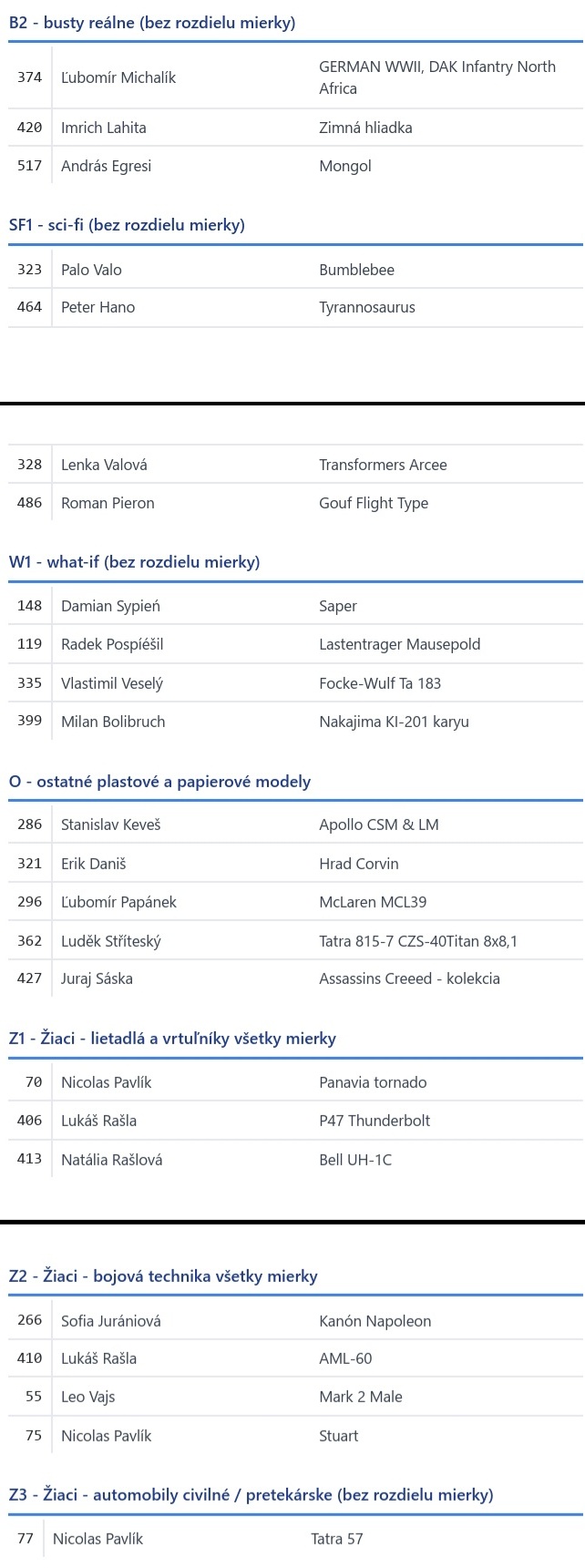The width and height of the screenshot is (585, 1568).
Task: Open the SF1 sci-fi category heading
Action: (127, 225)
